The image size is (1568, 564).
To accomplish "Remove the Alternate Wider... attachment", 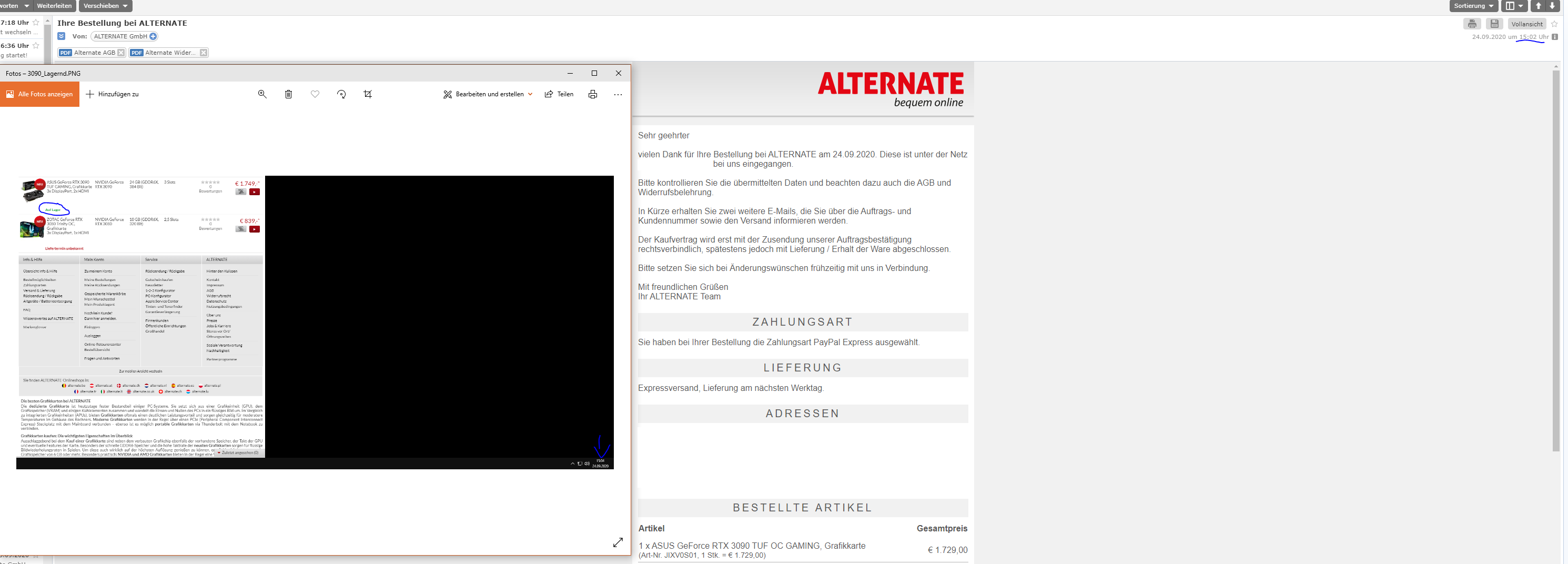I will 204,53.
